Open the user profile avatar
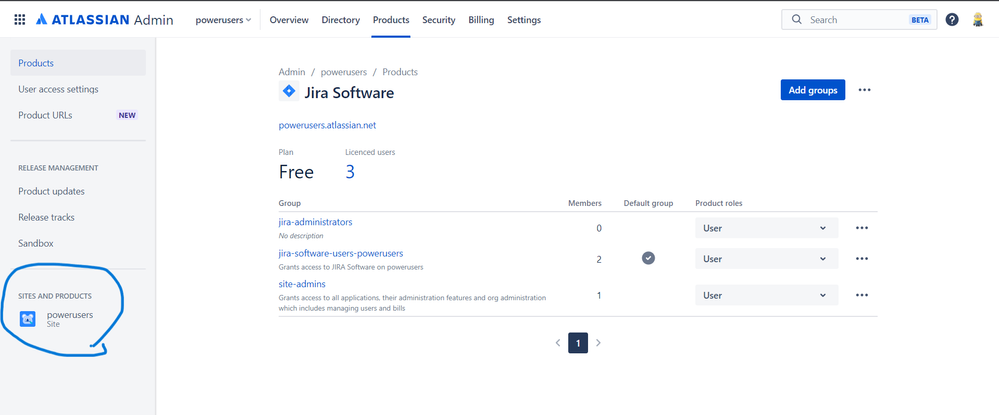Image resolution: width=999 pixels, height=415 pixels. pyautogui.click(x=978, y=20)
